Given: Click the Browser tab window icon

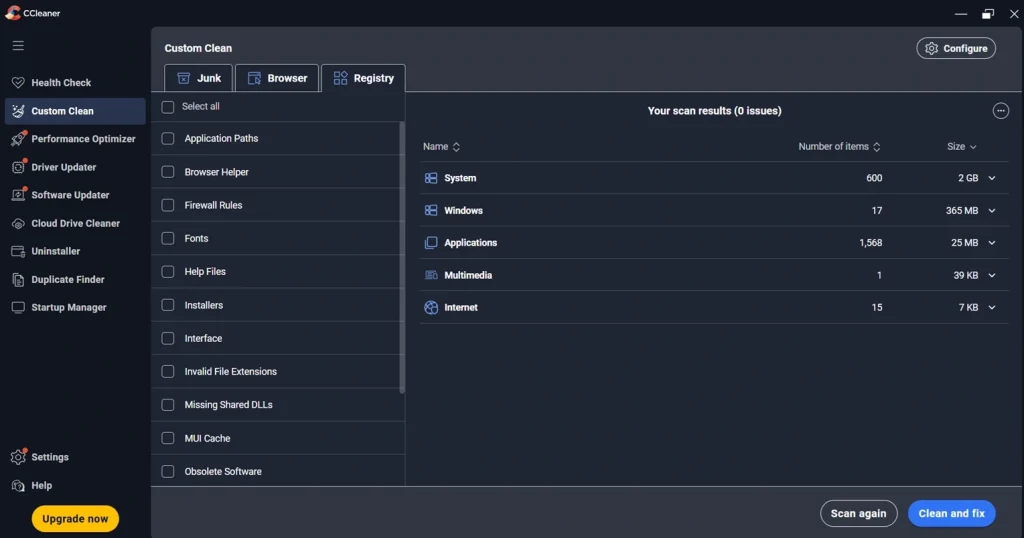Looking at the screenshot, I should click(254, 78).
